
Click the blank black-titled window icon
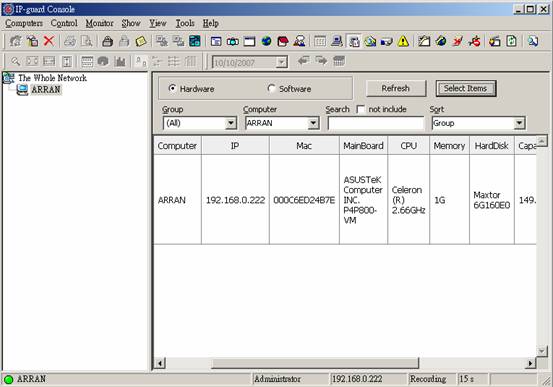click(x=249, y=41)
